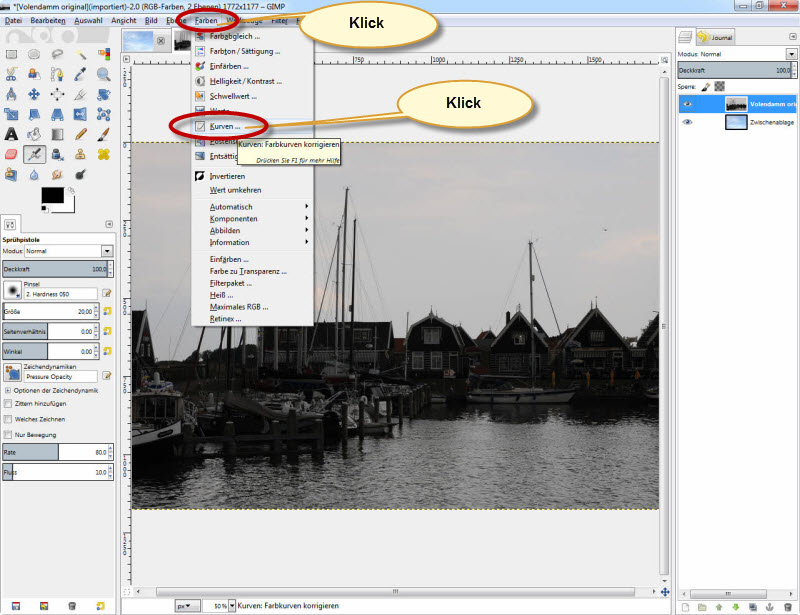Select the Dodge/Burn tool

tap(80, 175)
